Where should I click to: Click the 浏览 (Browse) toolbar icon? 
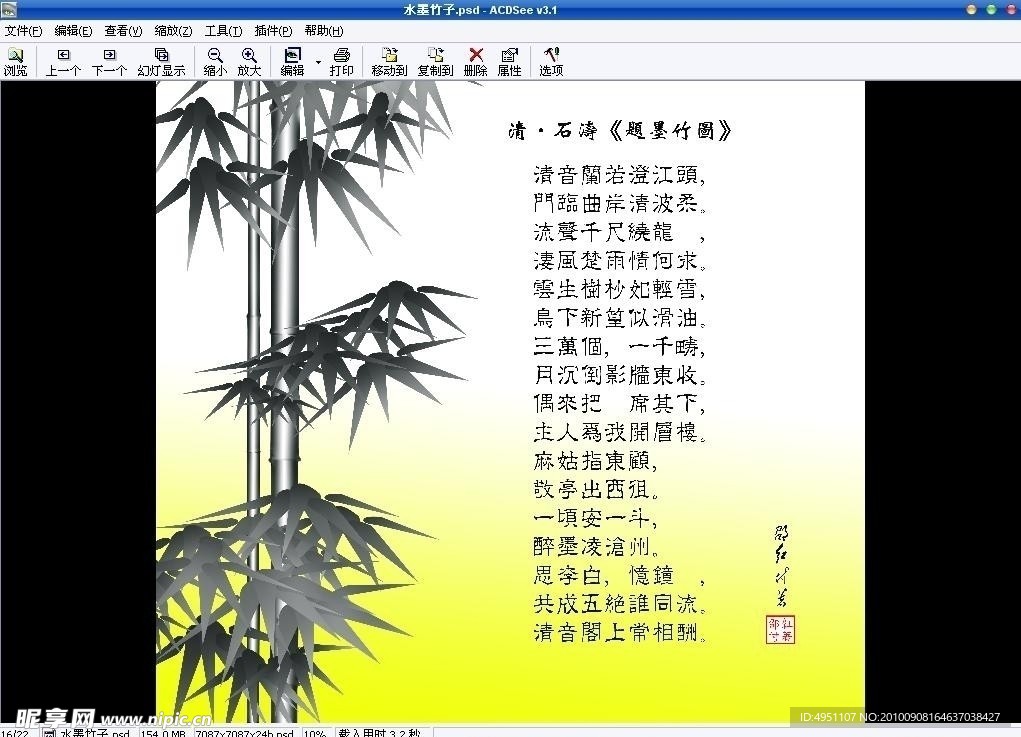pos(16,62)
